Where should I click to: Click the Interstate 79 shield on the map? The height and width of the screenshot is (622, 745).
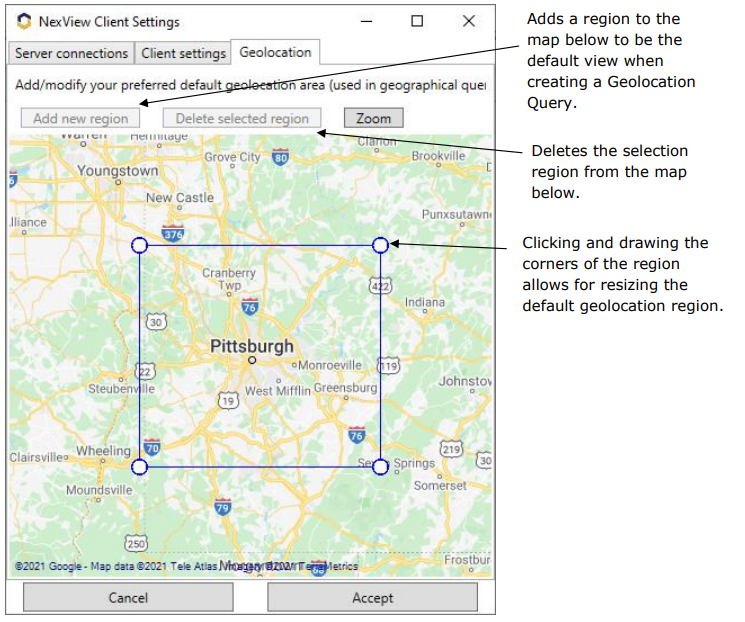click(x=222, y=507)
